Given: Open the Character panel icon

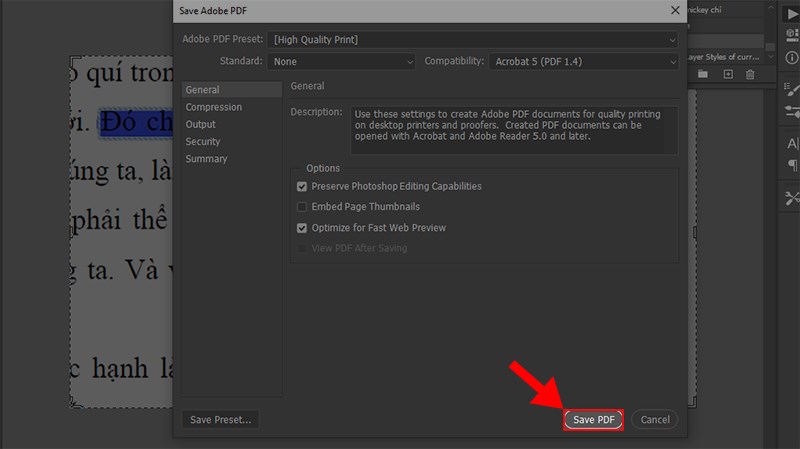Looking at the screenshot, I should click(791, 145).
